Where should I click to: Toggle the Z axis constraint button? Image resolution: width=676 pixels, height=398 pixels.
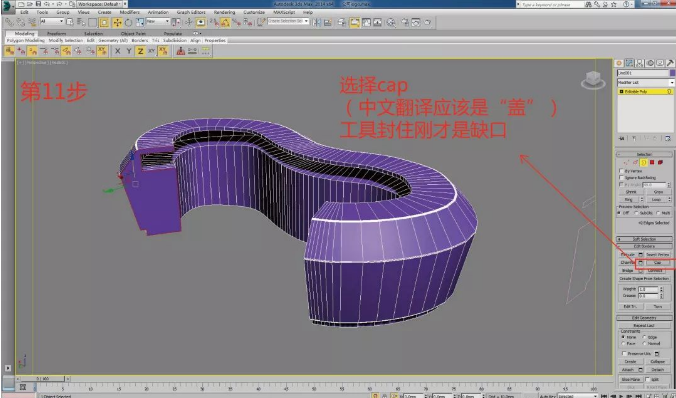coord(140,51)
